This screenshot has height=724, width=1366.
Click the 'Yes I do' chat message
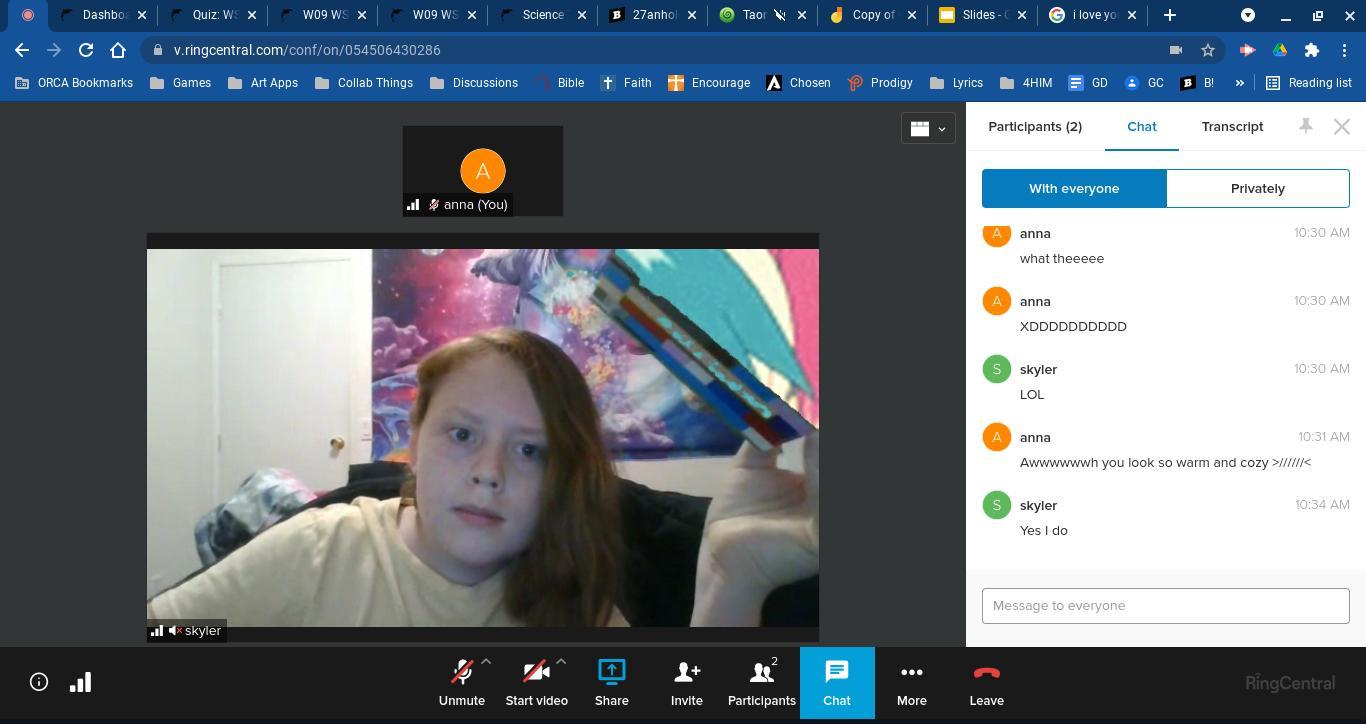(1044, 531)
